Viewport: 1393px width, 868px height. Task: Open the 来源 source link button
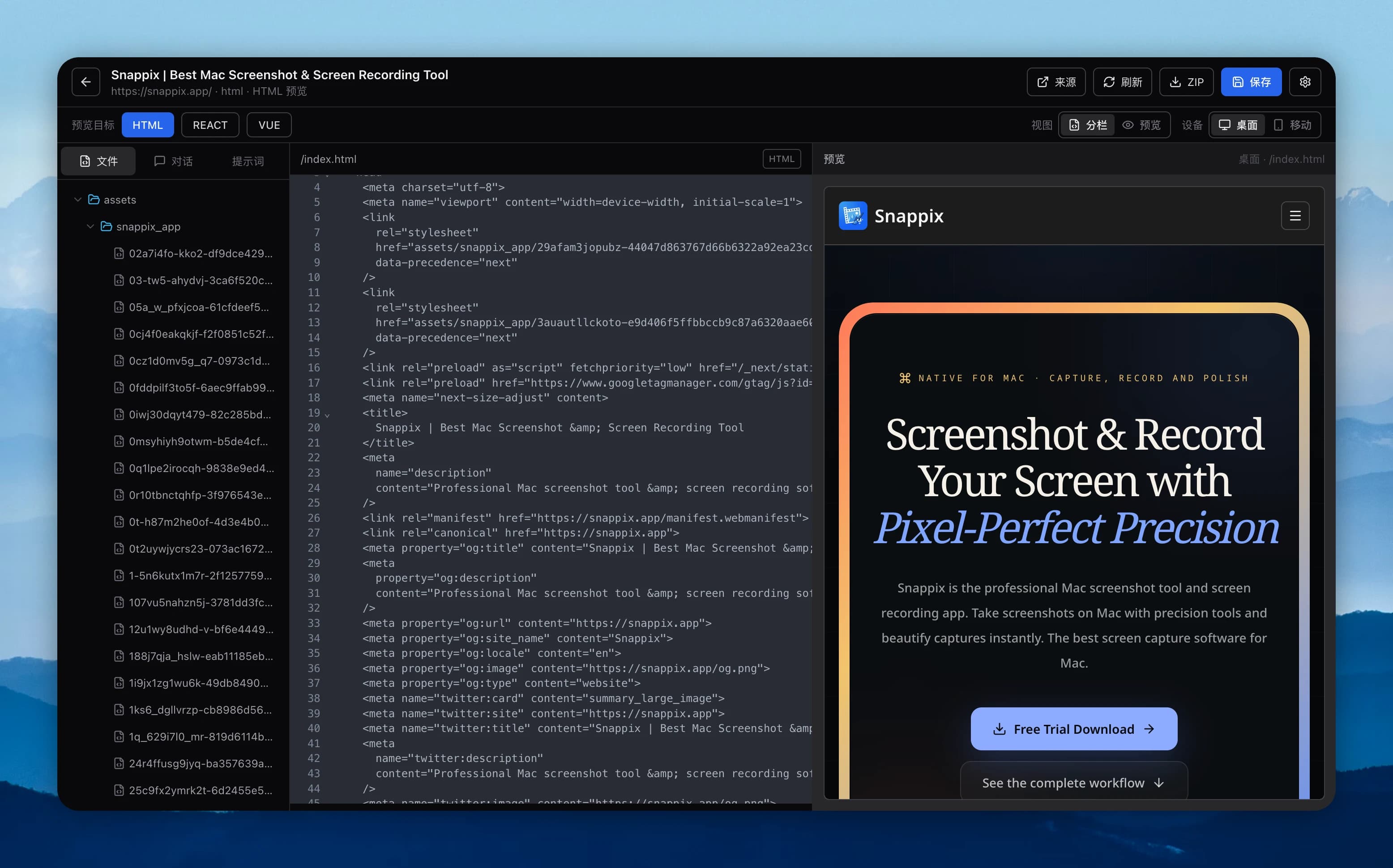[1056, 82]
